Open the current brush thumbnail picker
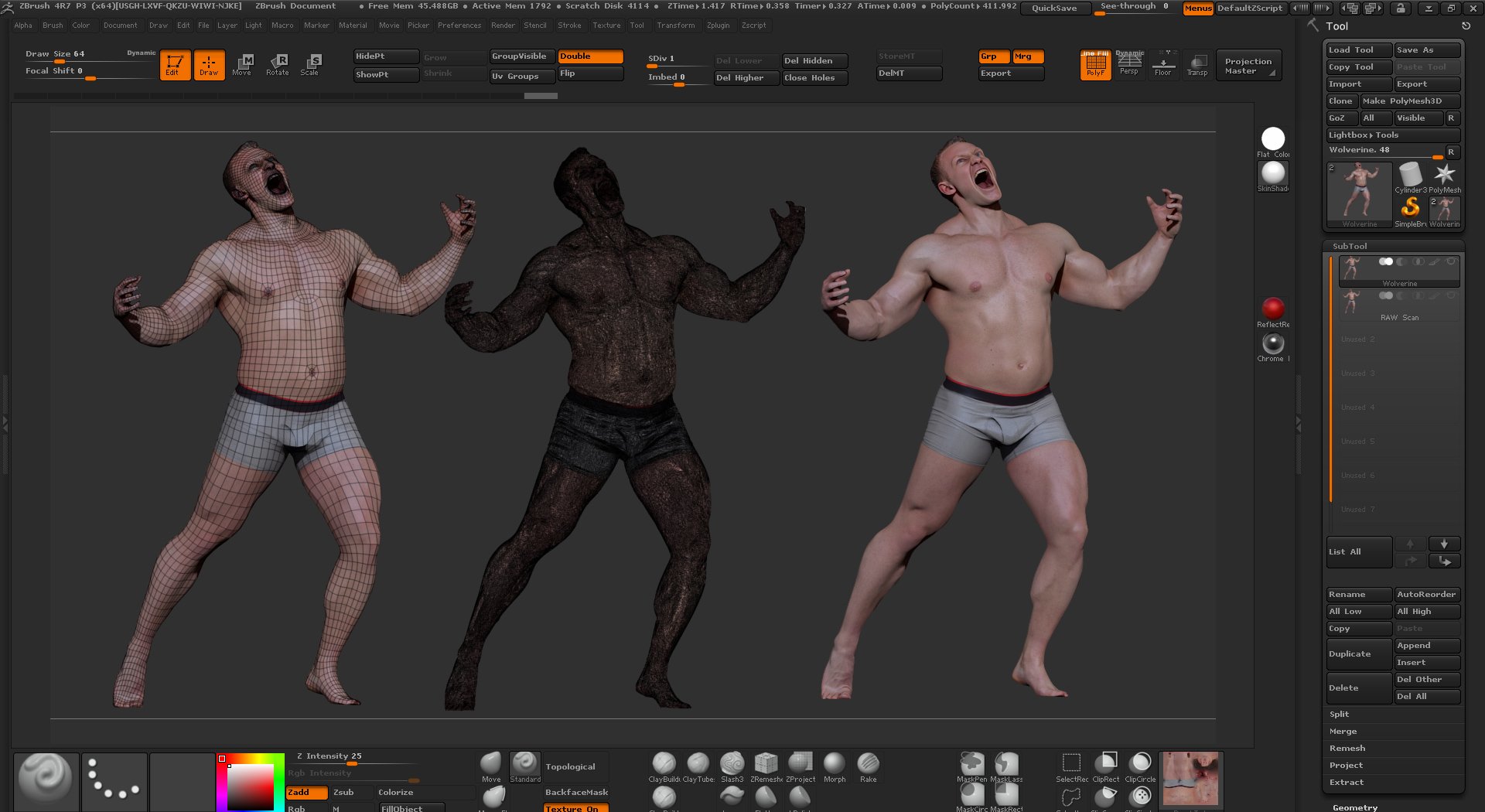This screenshot has height=812, width=1485. tap(46, 782)
